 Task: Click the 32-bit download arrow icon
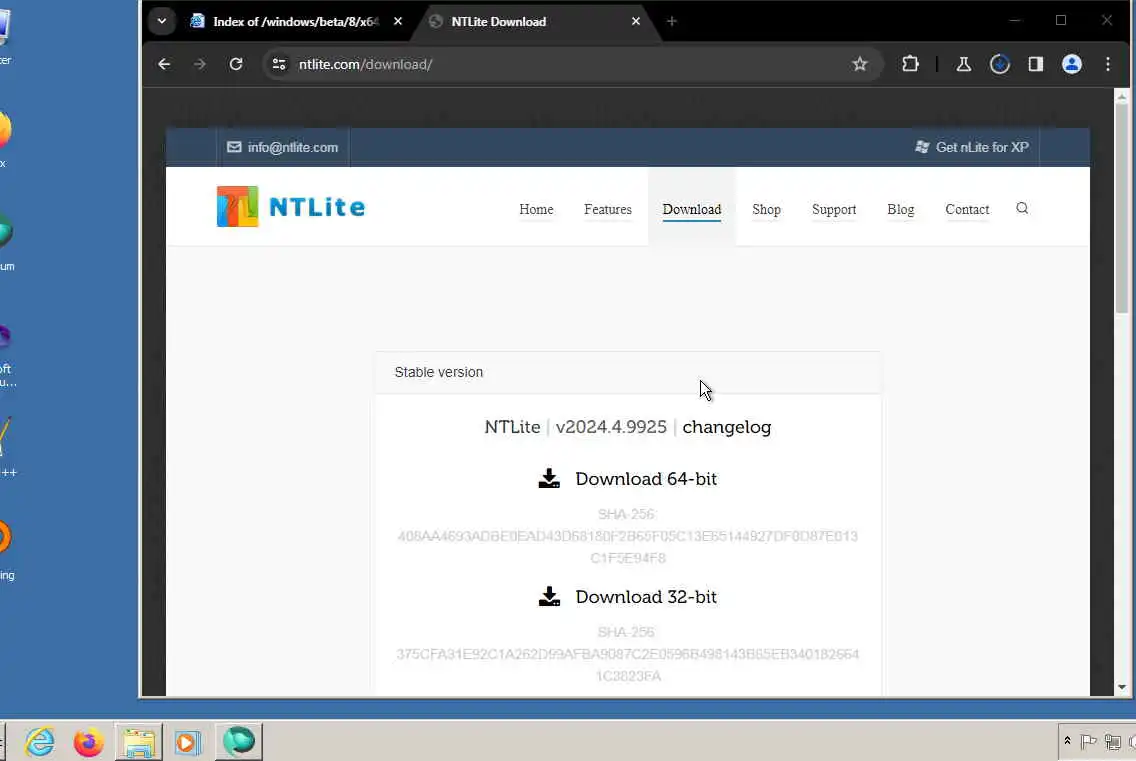pos(549,596)
